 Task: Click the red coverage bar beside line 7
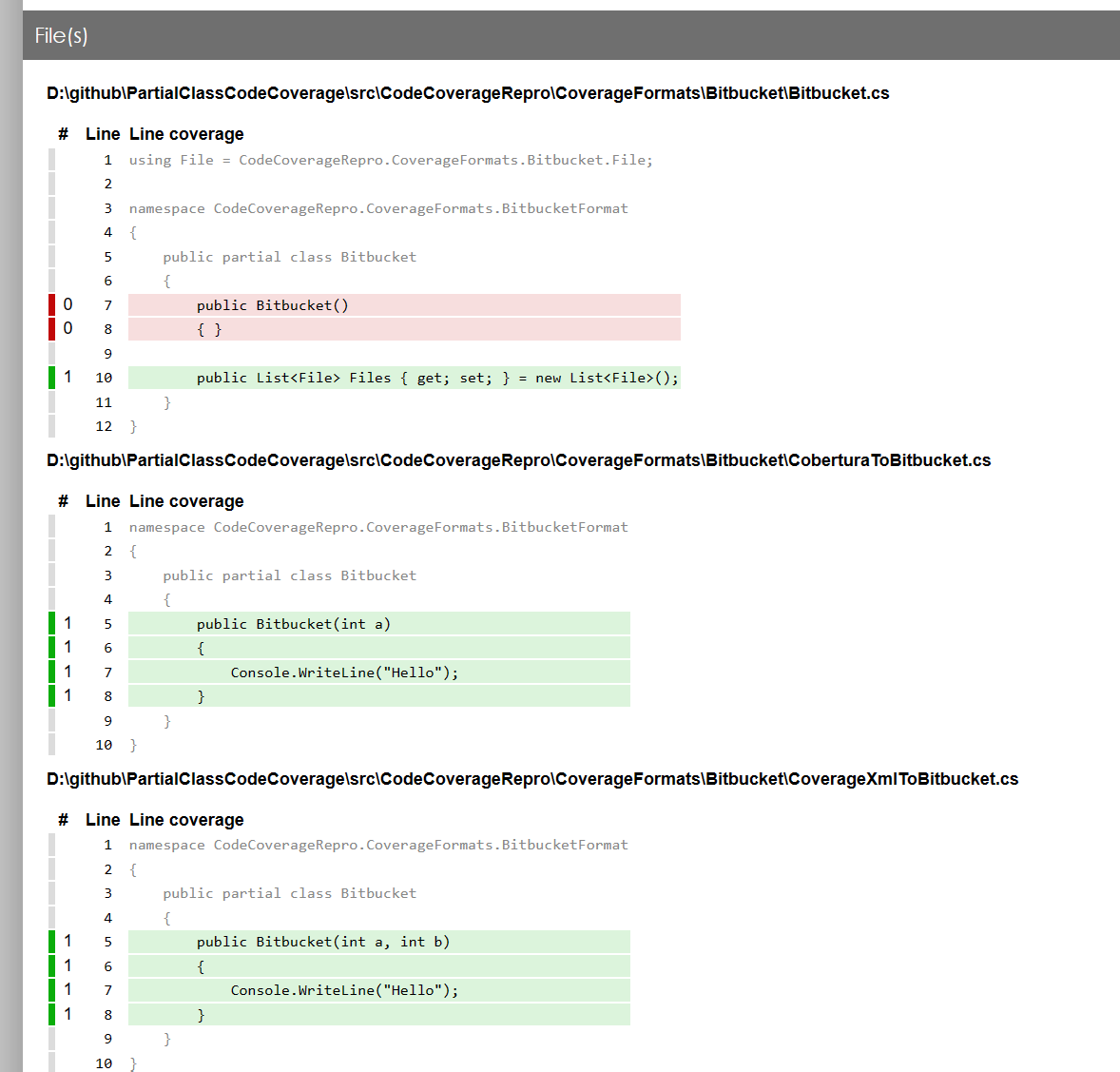click(x=52, y=304)
